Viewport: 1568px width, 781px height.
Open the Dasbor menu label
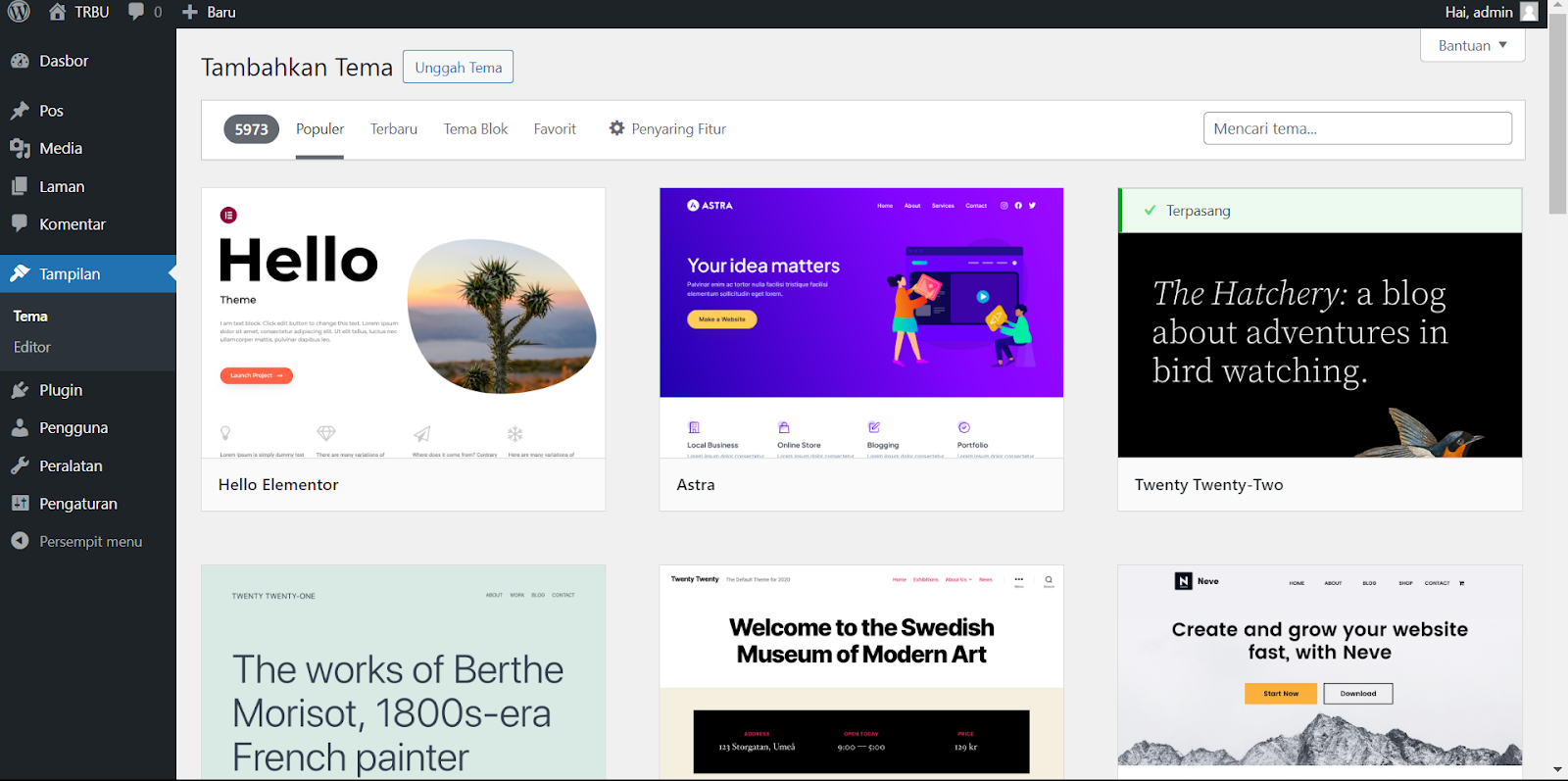click(x=64, y=61)
